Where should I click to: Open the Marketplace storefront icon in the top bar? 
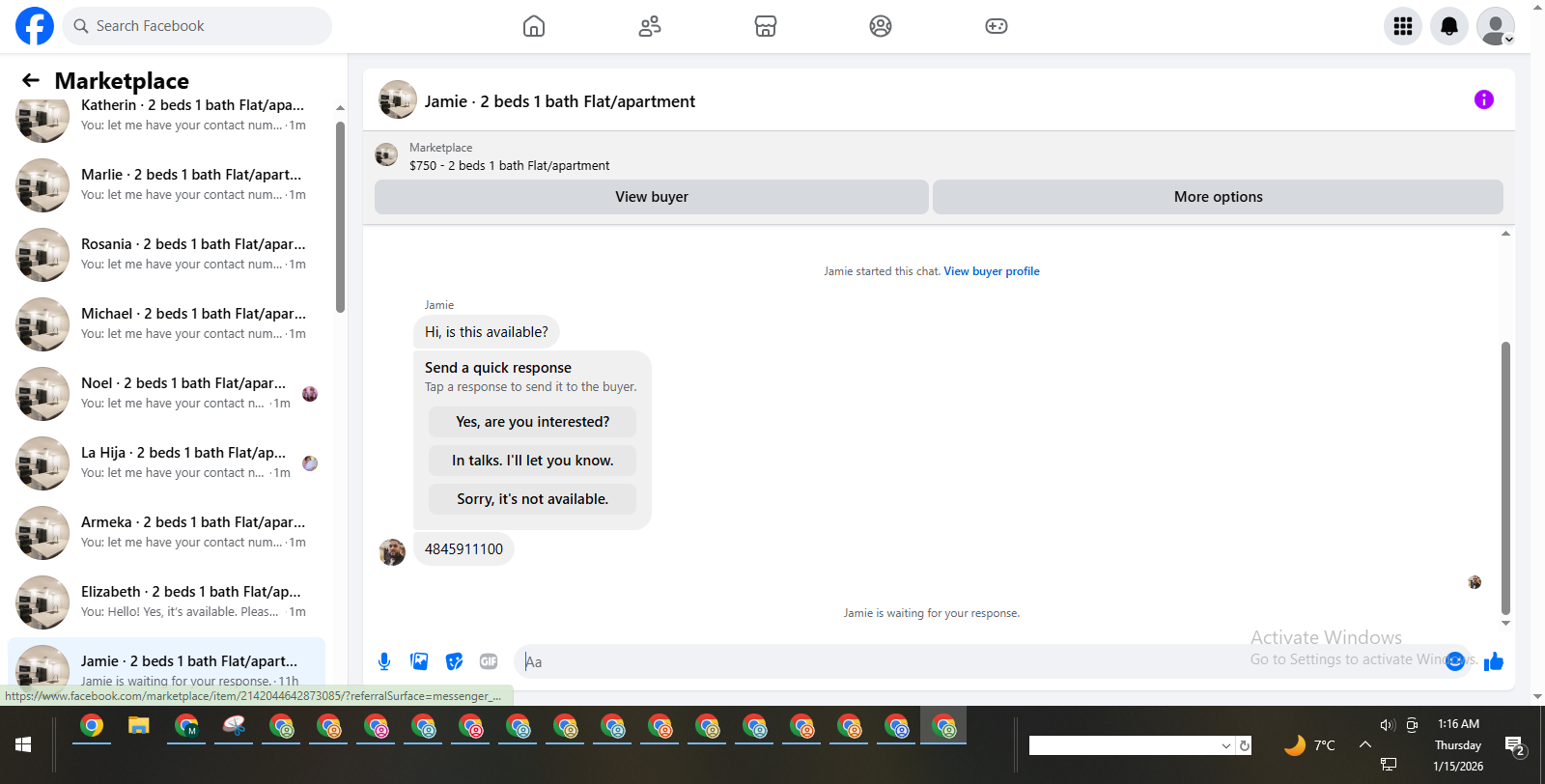766,26
